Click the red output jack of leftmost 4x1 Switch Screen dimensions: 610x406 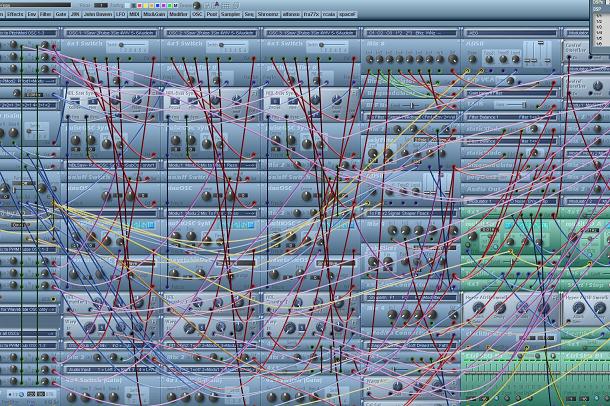[154, 59]
